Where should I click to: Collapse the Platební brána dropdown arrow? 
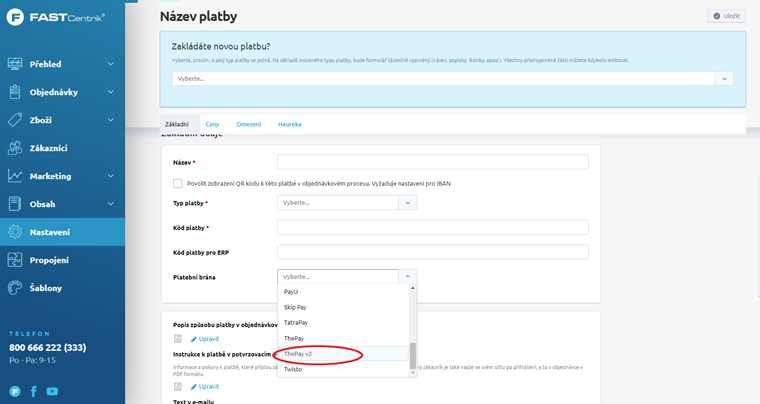click(x=408, y=277)
